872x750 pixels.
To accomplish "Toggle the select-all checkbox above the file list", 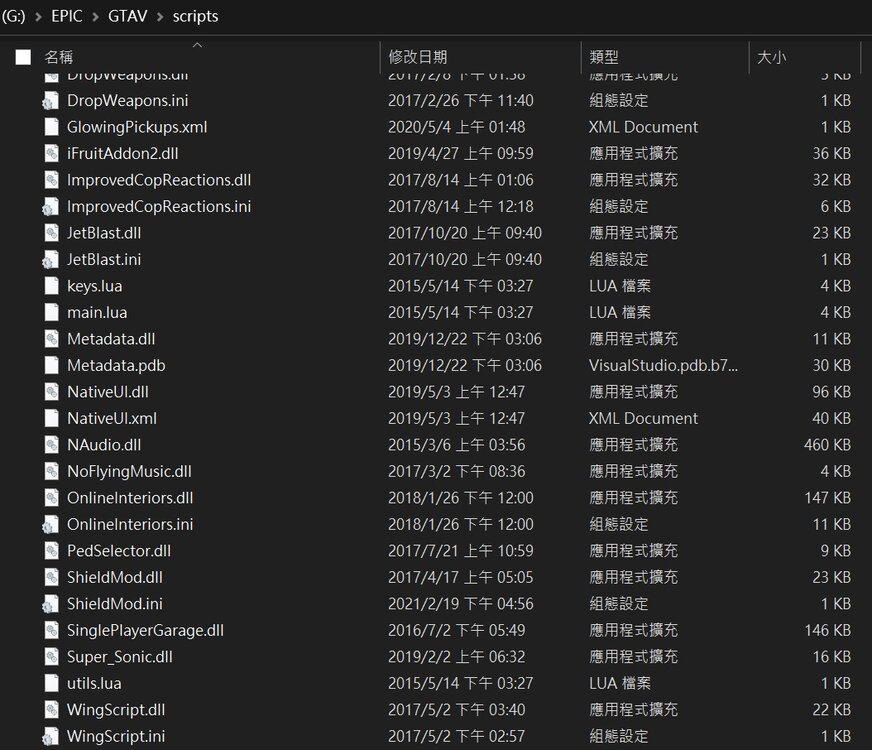I will click(22, 57).
